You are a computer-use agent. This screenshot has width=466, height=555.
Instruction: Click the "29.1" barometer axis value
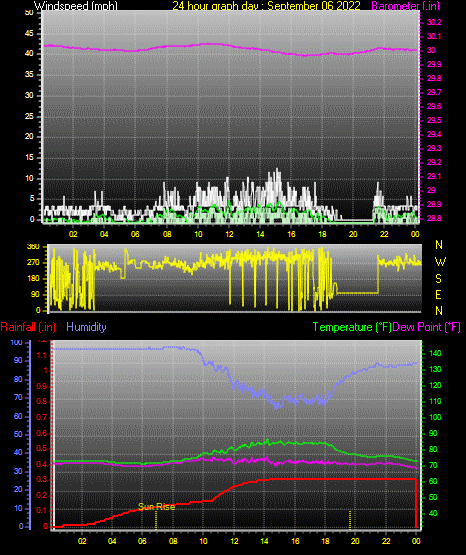(434, 176)
